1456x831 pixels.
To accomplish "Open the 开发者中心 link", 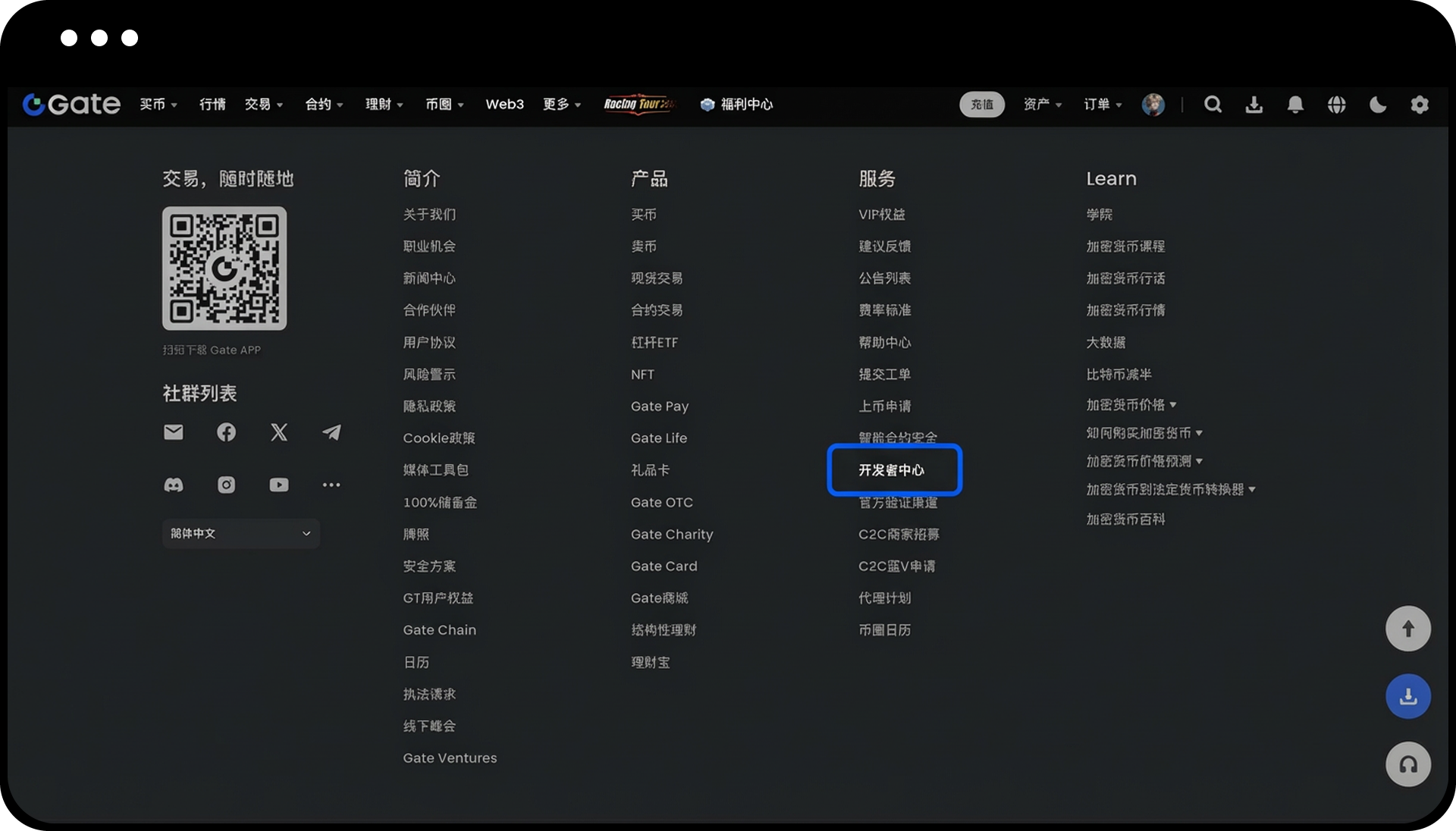I will pos(892,470).
